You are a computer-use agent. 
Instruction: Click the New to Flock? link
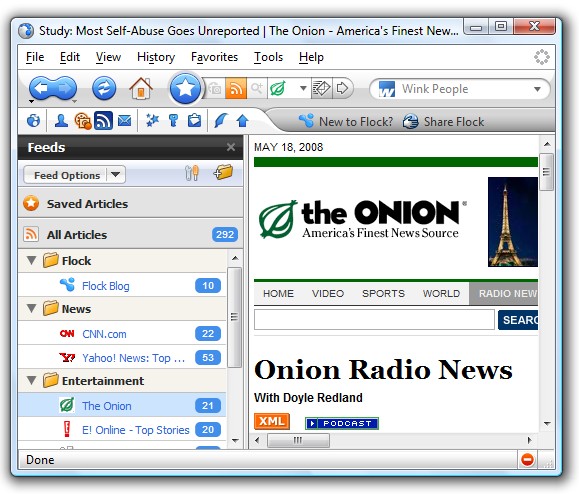coord(346,121)
